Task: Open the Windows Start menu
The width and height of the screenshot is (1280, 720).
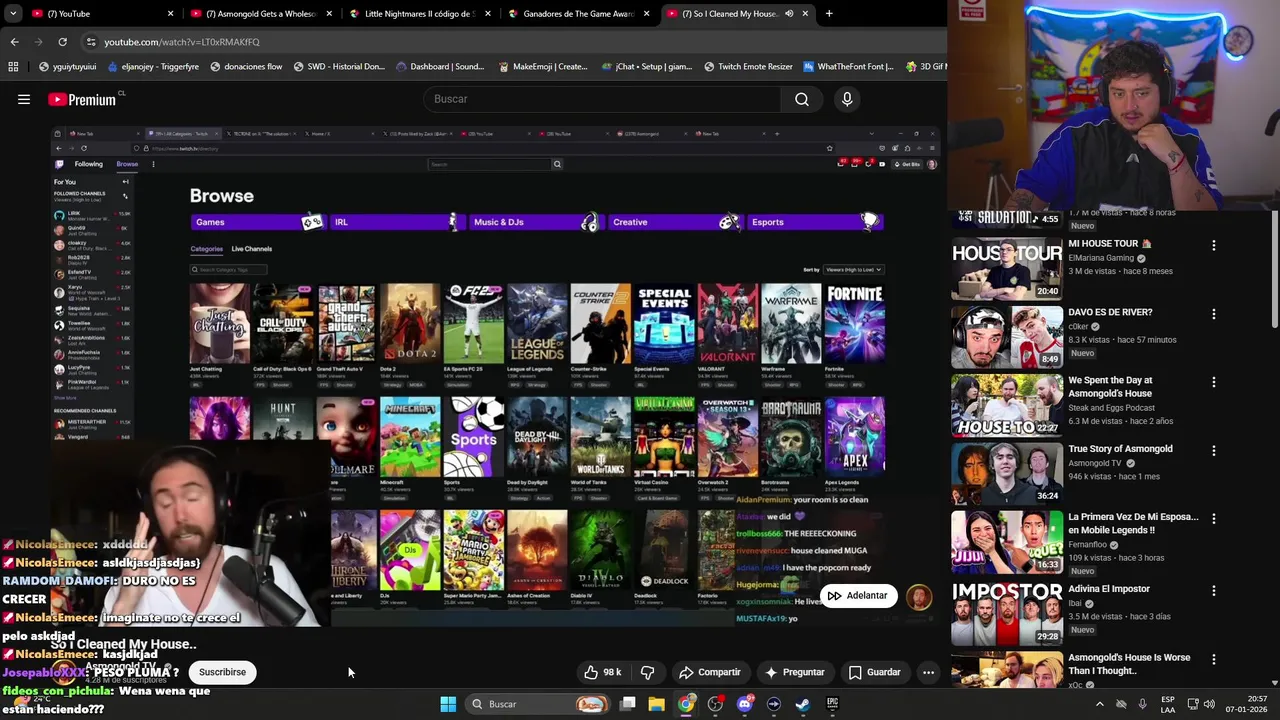Action: pyautogui.click(x=448, y=704)
